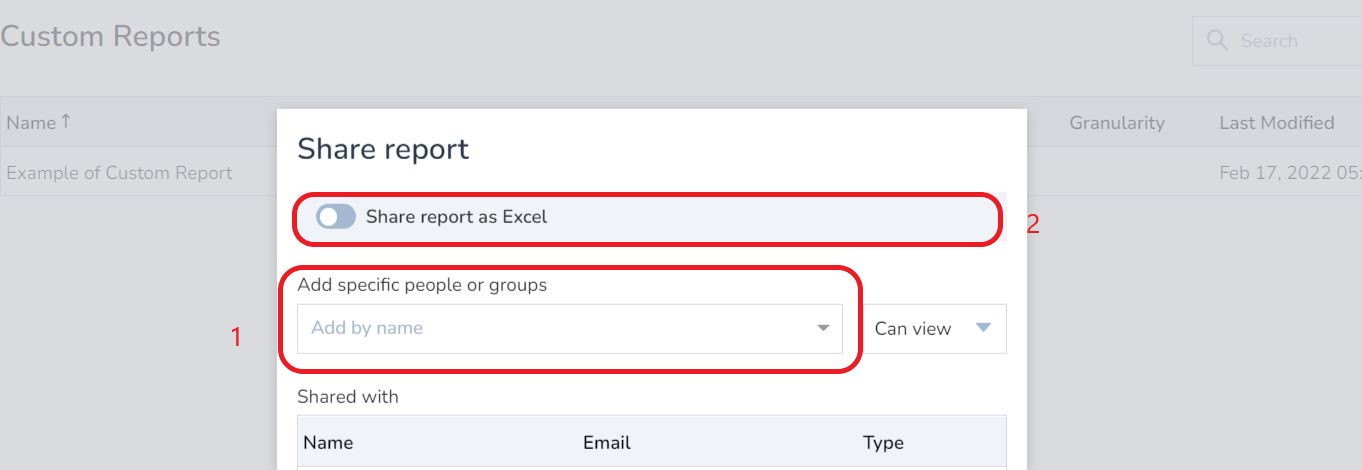Click the Add specific people or groups label

pos(422,285)
